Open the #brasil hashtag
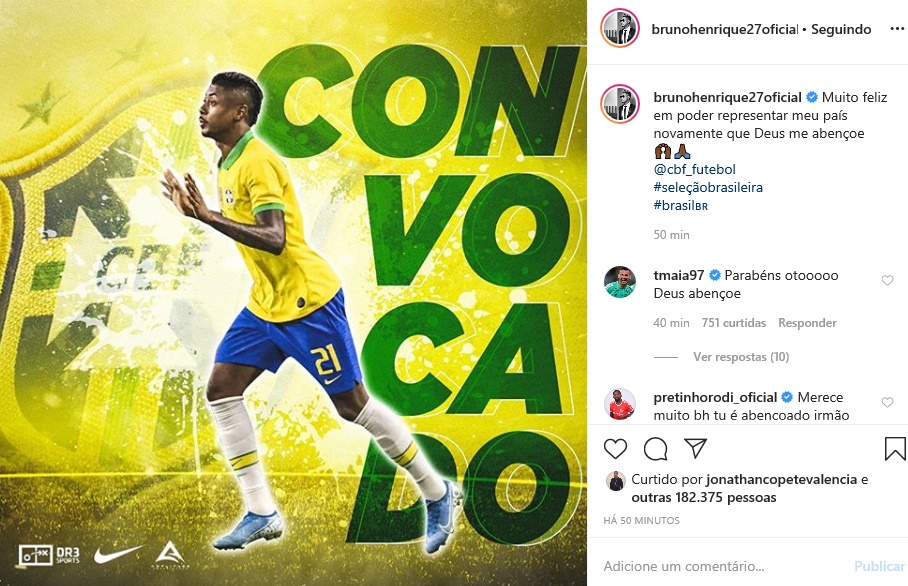The height and width of the screenshot is (586, 908). (x=680, y=205)
